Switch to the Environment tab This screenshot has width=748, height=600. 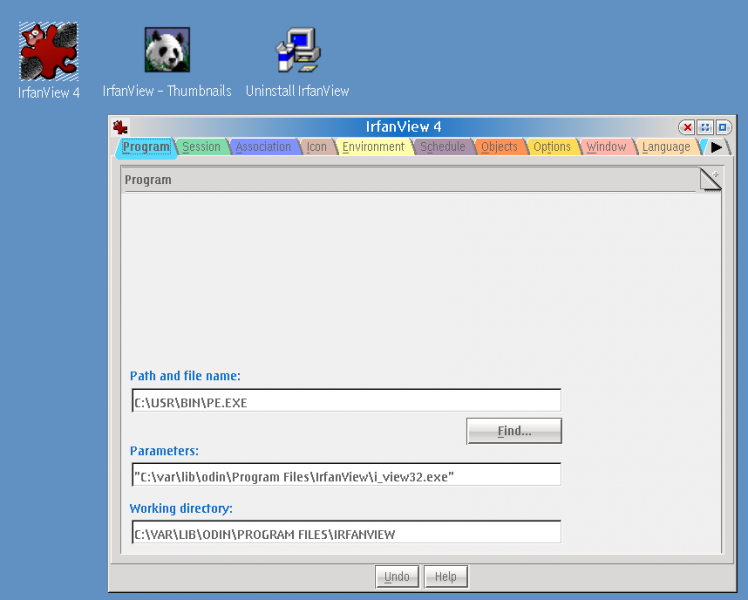point(374,147)
